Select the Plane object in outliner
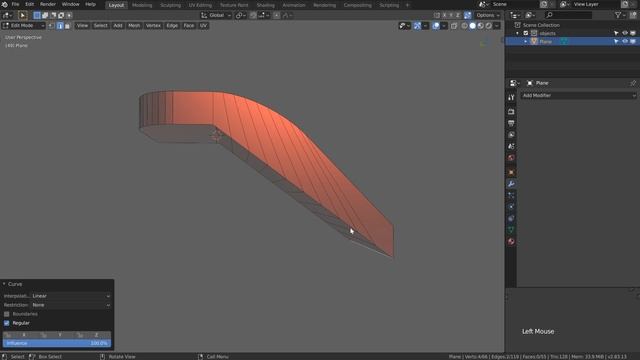This screenshot has height=360, width=640. pyautogui.click(x=545, y=42)
